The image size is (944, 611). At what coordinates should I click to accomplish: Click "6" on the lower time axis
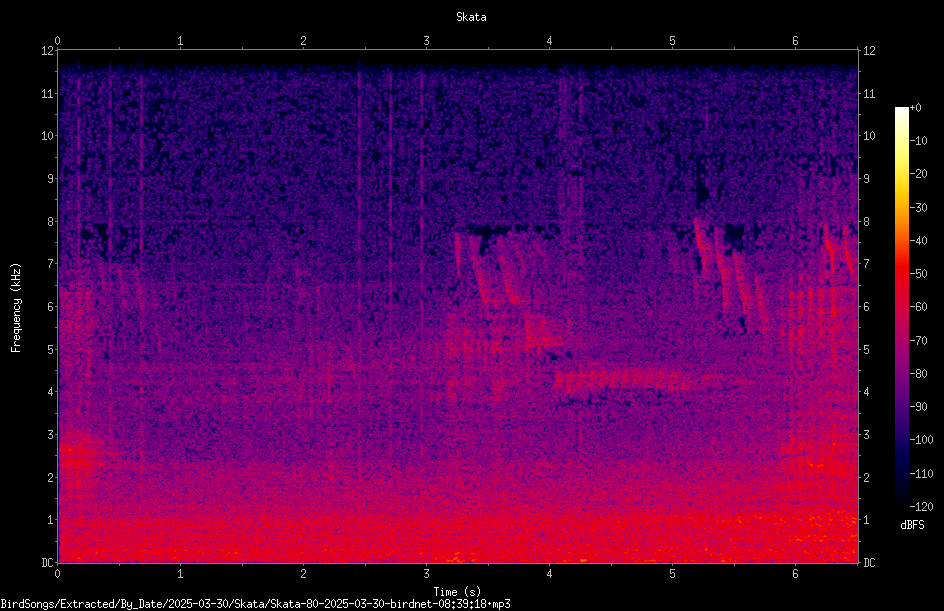click(795, 574)
